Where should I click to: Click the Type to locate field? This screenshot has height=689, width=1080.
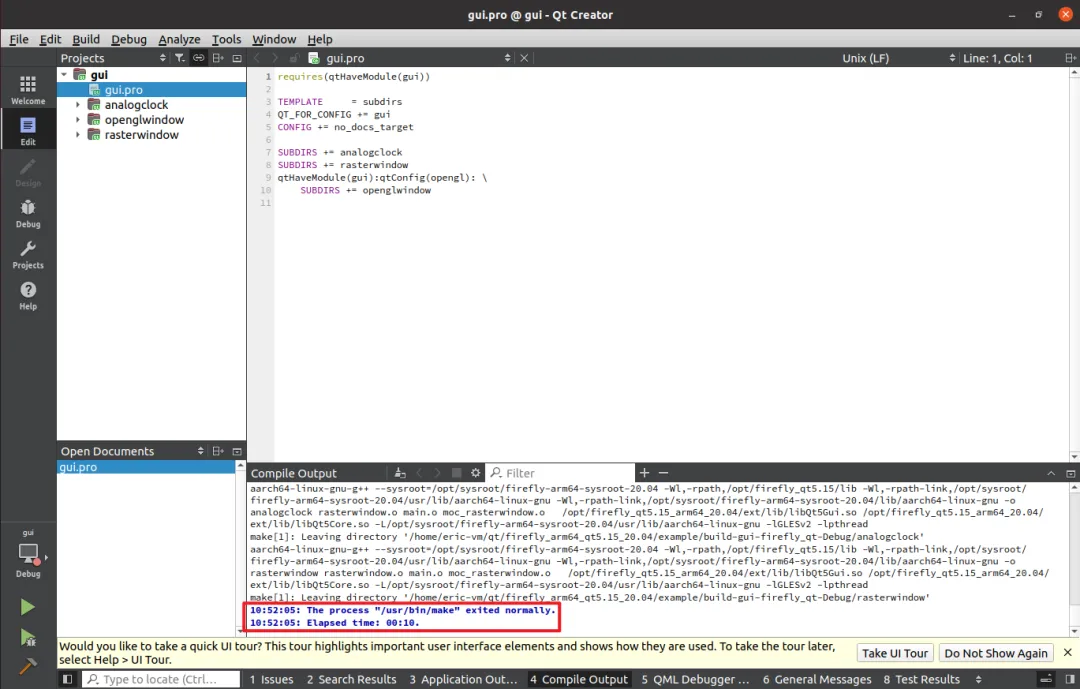point(162,679)
